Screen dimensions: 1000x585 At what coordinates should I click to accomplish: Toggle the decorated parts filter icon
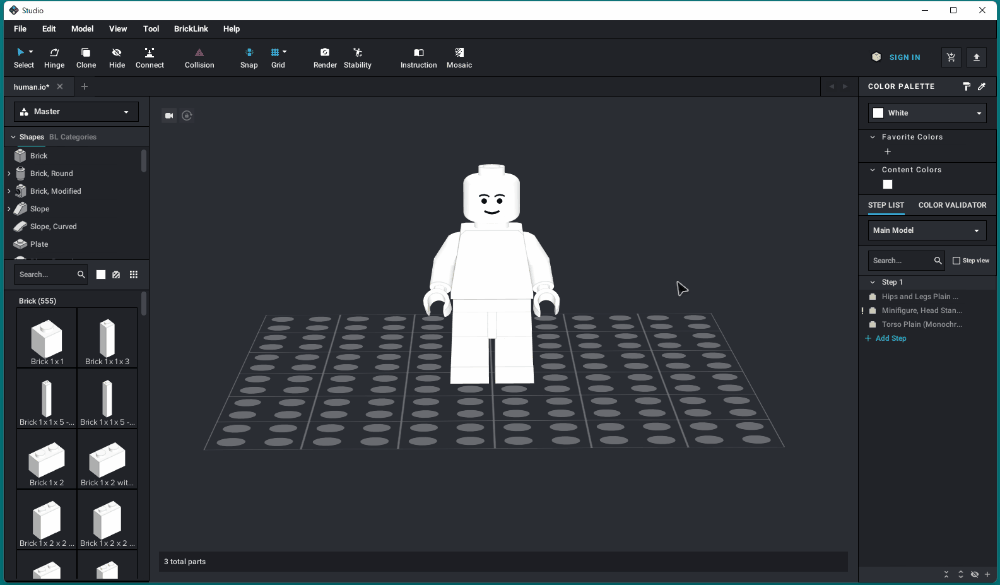pyautogui.click(x=116, y=274)
